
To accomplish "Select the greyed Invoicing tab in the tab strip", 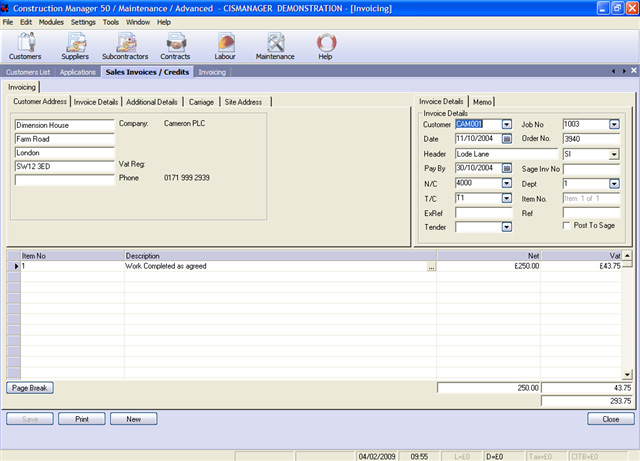I will coord(212,72).
